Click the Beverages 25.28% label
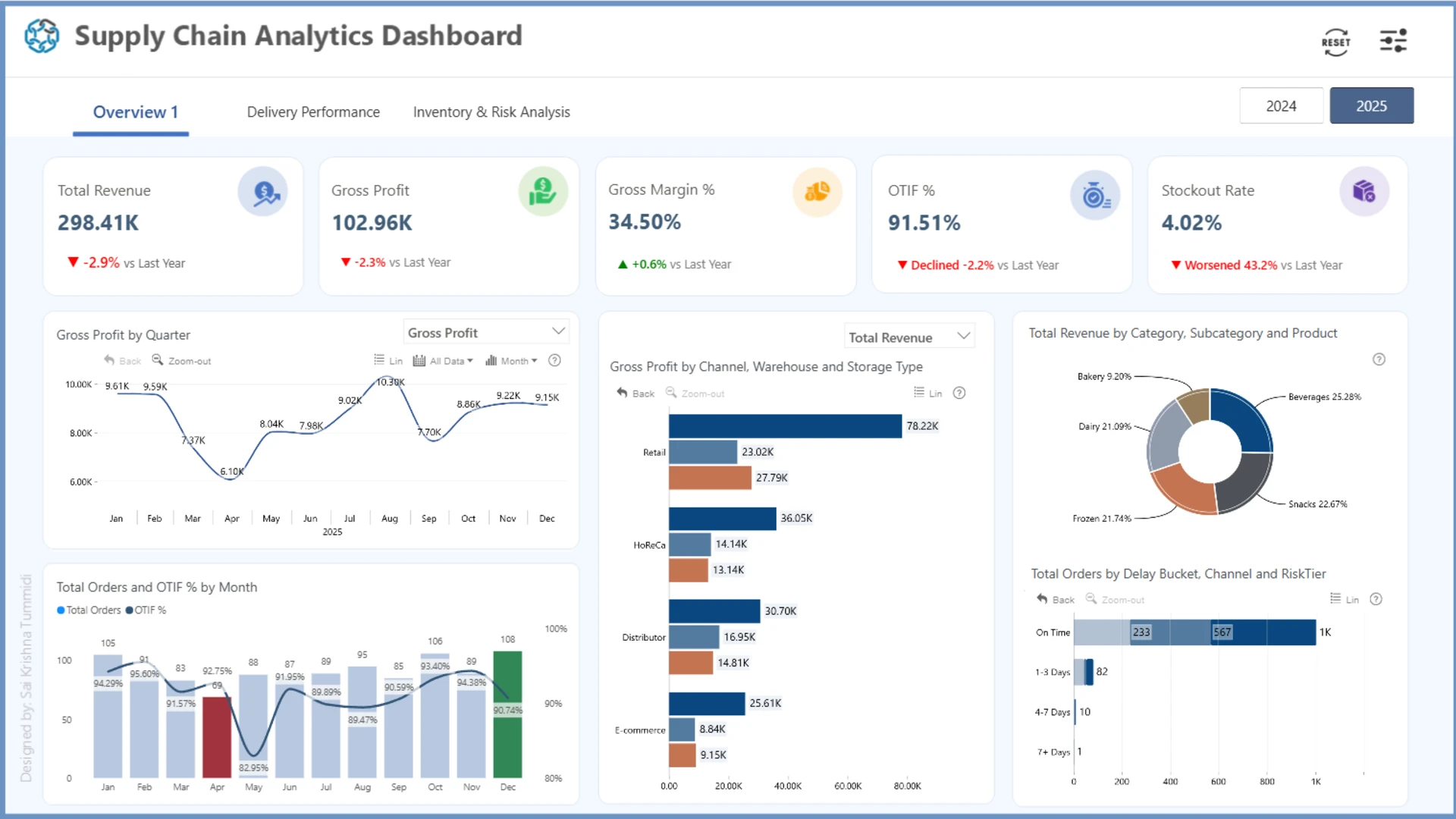Image resolution: width=1456 pixels, height=819 pixels. (1325, 397)
